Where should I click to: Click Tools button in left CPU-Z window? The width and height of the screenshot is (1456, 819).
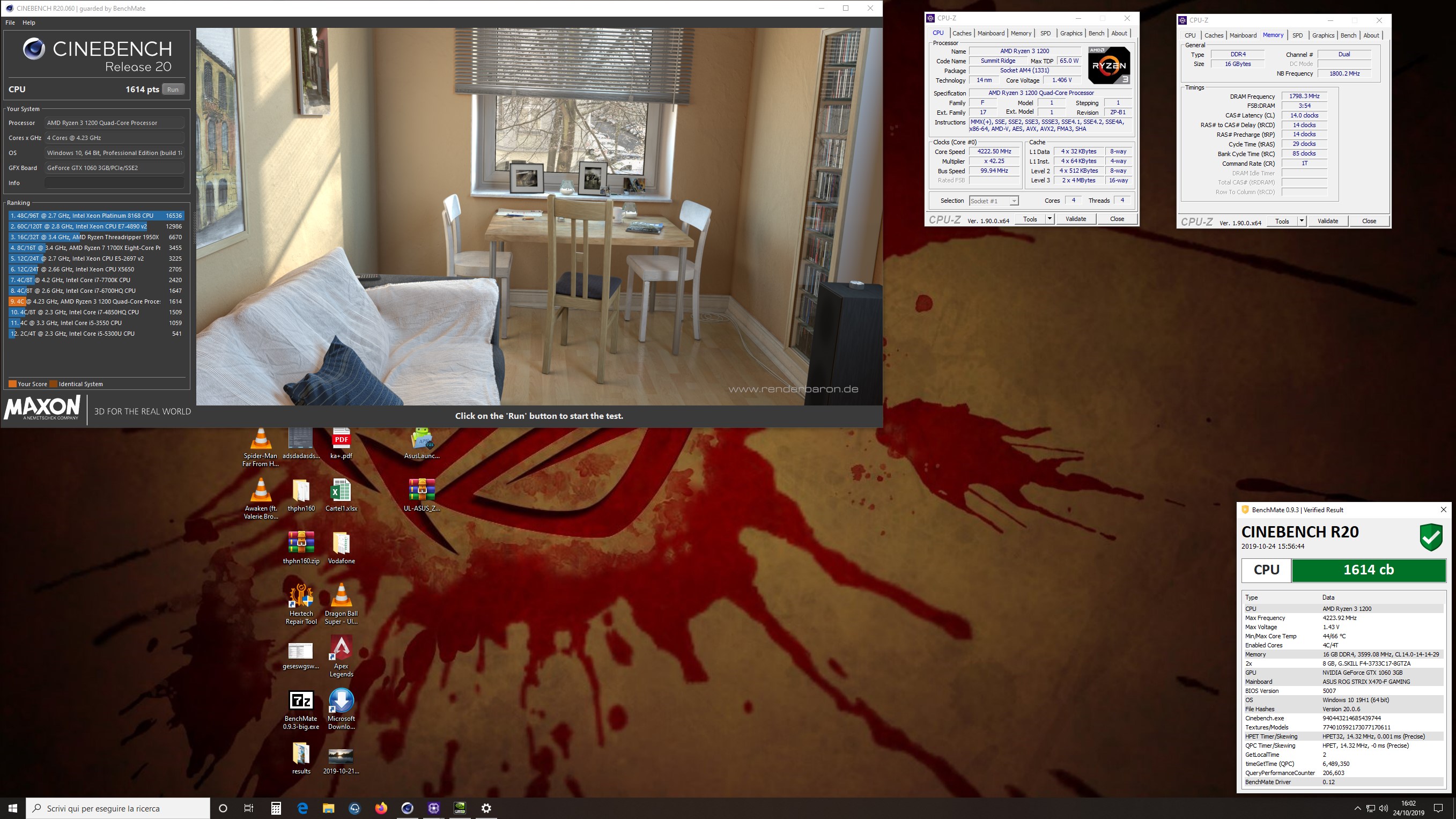[1030, 219]
